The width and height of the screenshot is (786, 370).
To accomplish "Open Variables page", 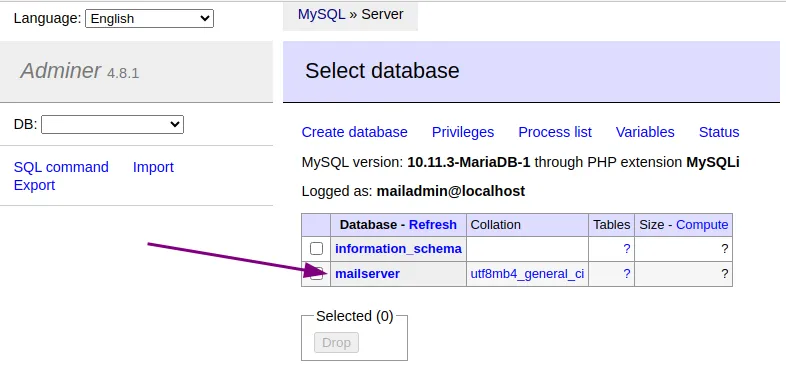I will tap(645, 132).
